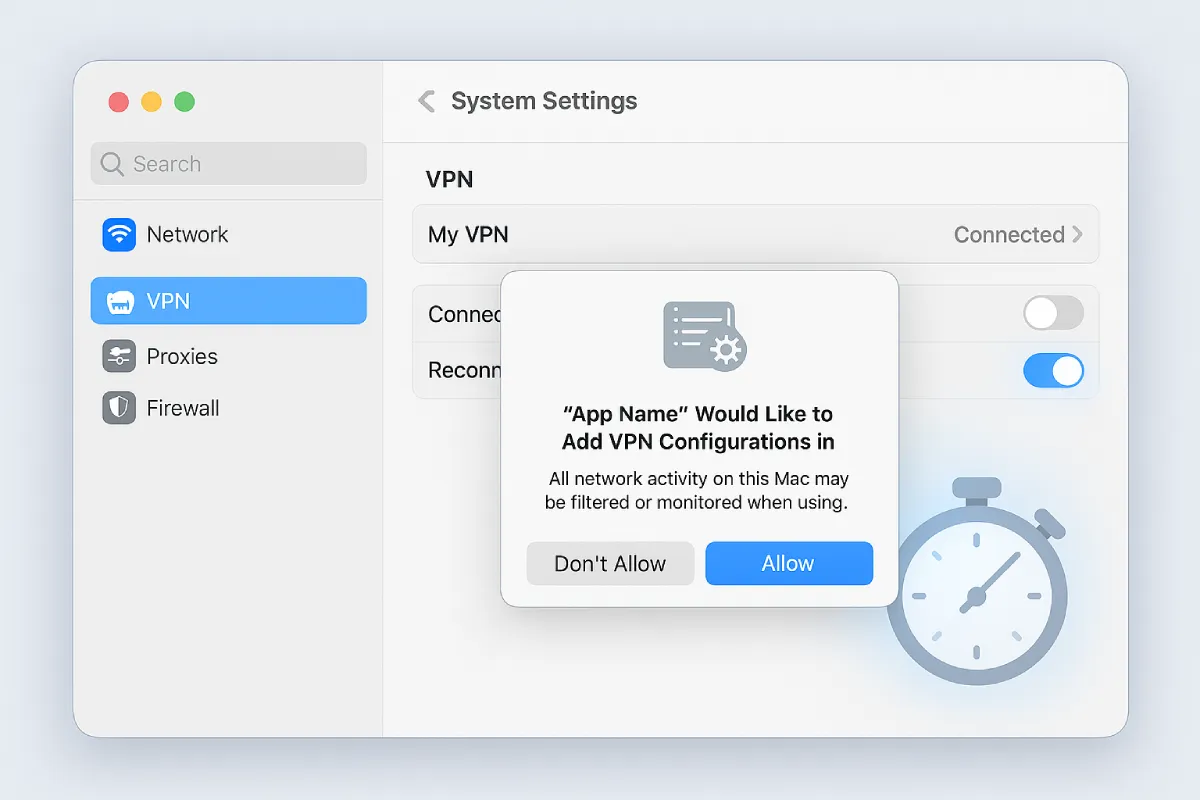Viewport: 1200px width, 800px height.
Task: Enable the switched-off toggle below My VPN
Action: [x=1053, y=313]
